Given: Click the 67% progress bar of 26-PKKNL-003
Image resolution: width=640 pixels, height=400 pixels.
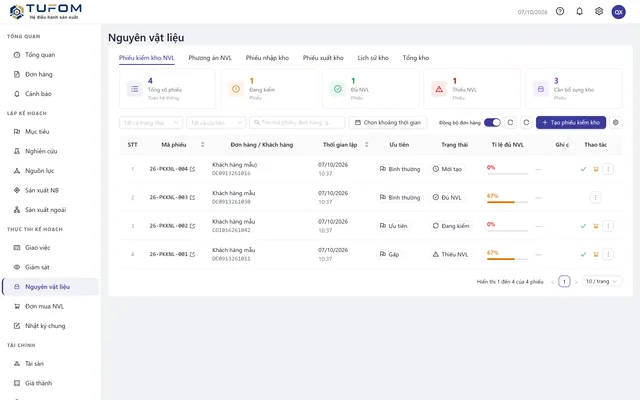Looking at the screenshot, I should point(507,202).
